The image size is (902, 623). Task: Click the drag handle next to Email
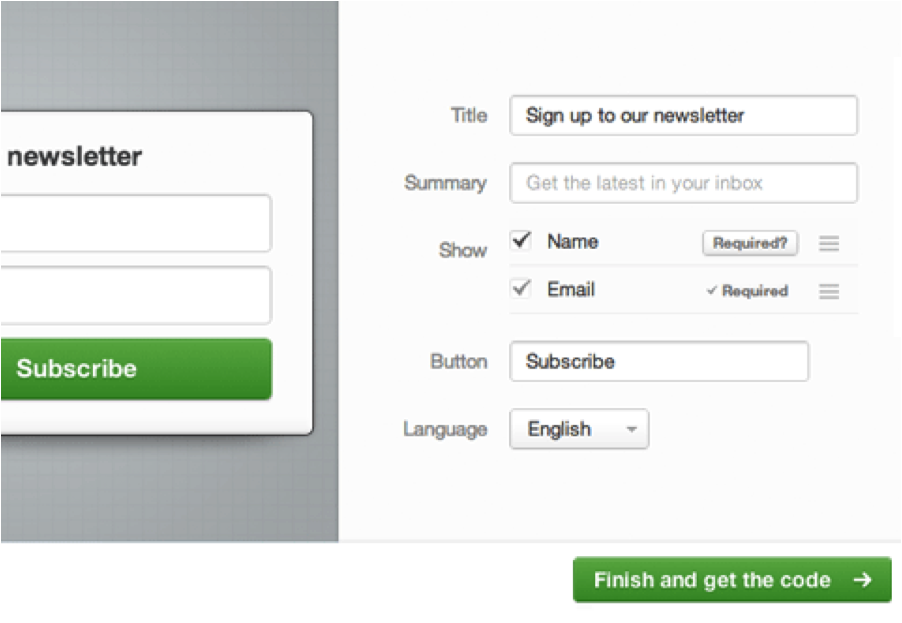pos(830,291)
